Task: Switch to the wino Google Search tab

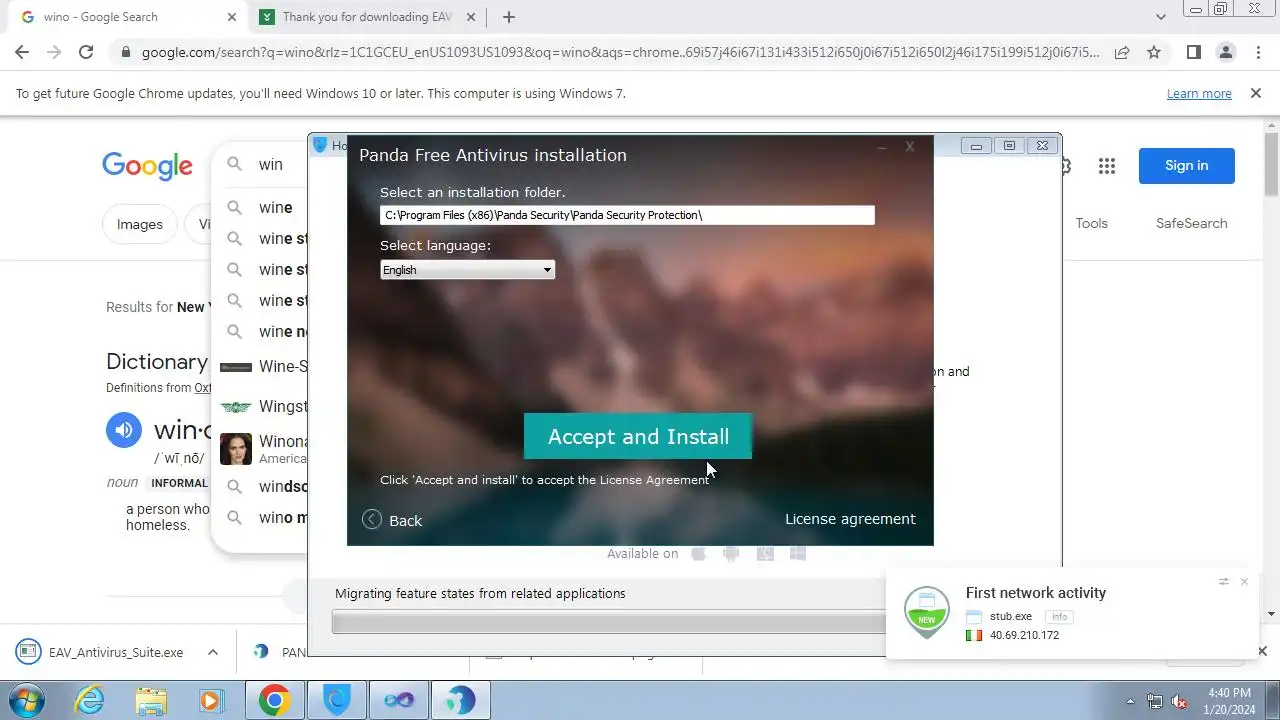Action: click(x=128, y=17)
